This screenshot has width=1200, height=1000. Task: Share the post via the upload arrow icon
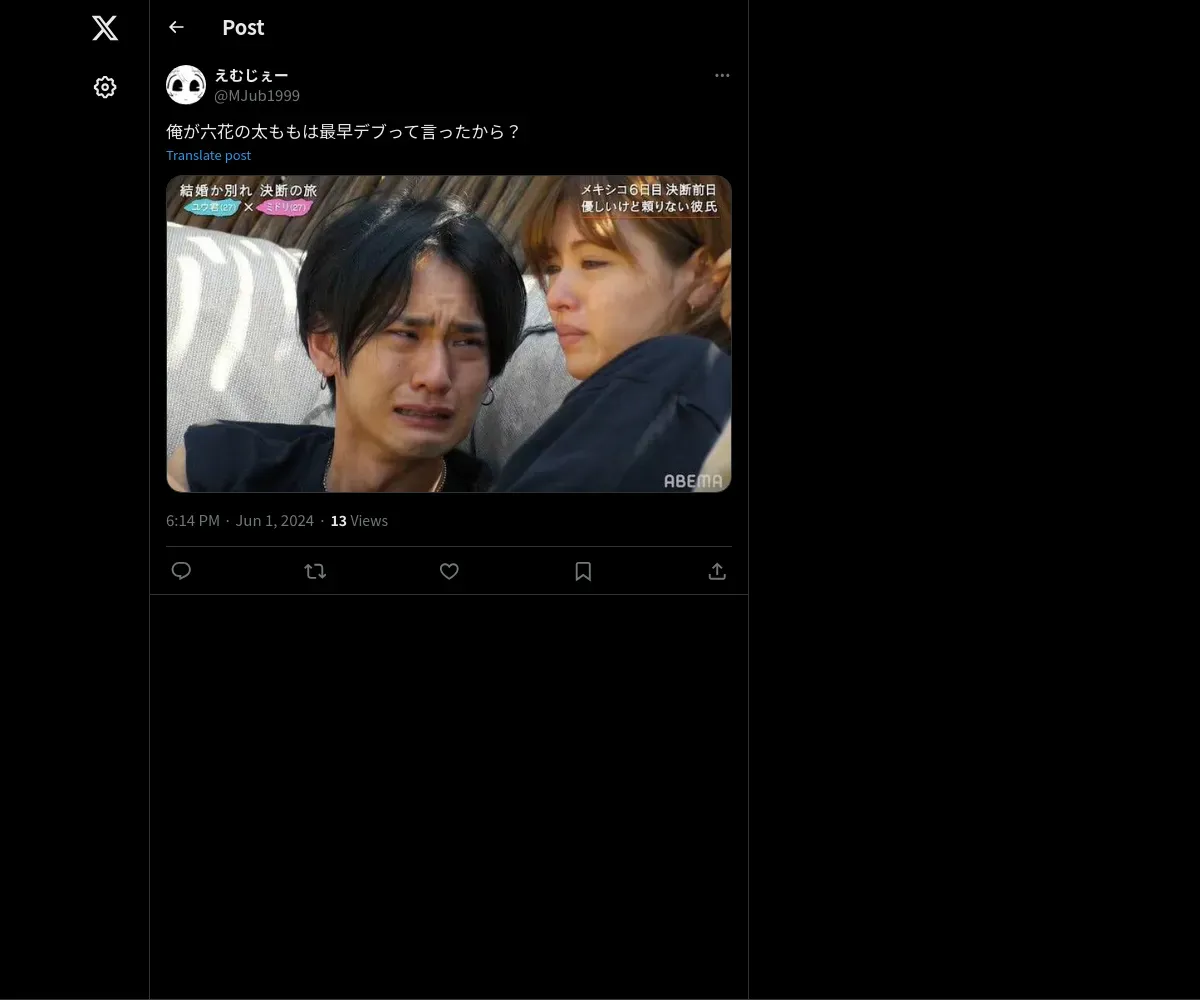point(717,571)
